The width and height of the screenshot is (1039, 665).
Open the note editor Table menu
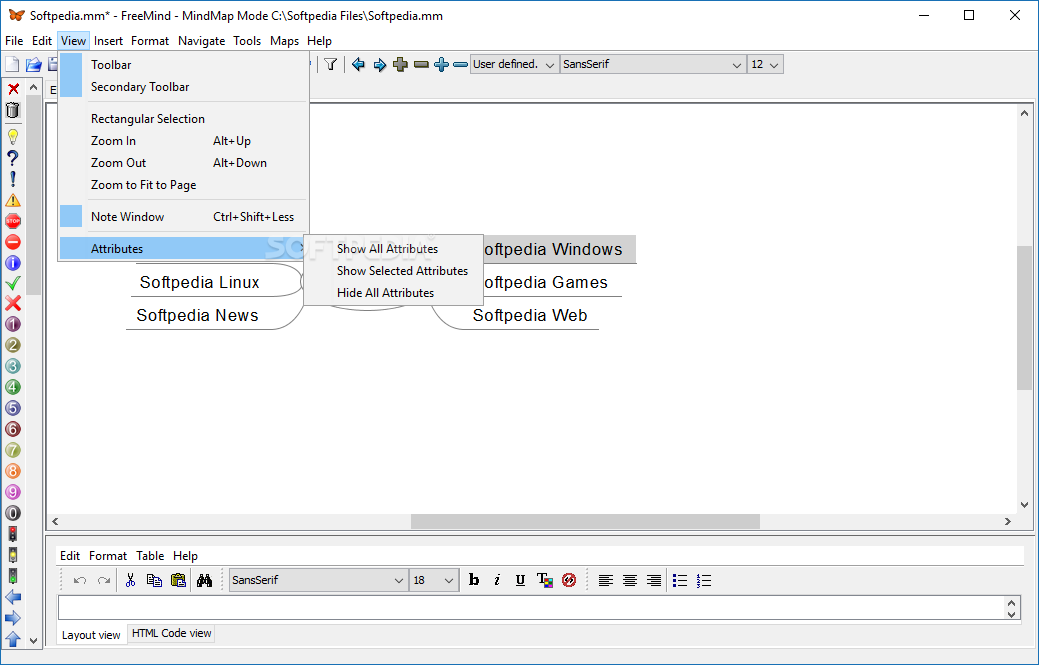(x=150, y=556)
